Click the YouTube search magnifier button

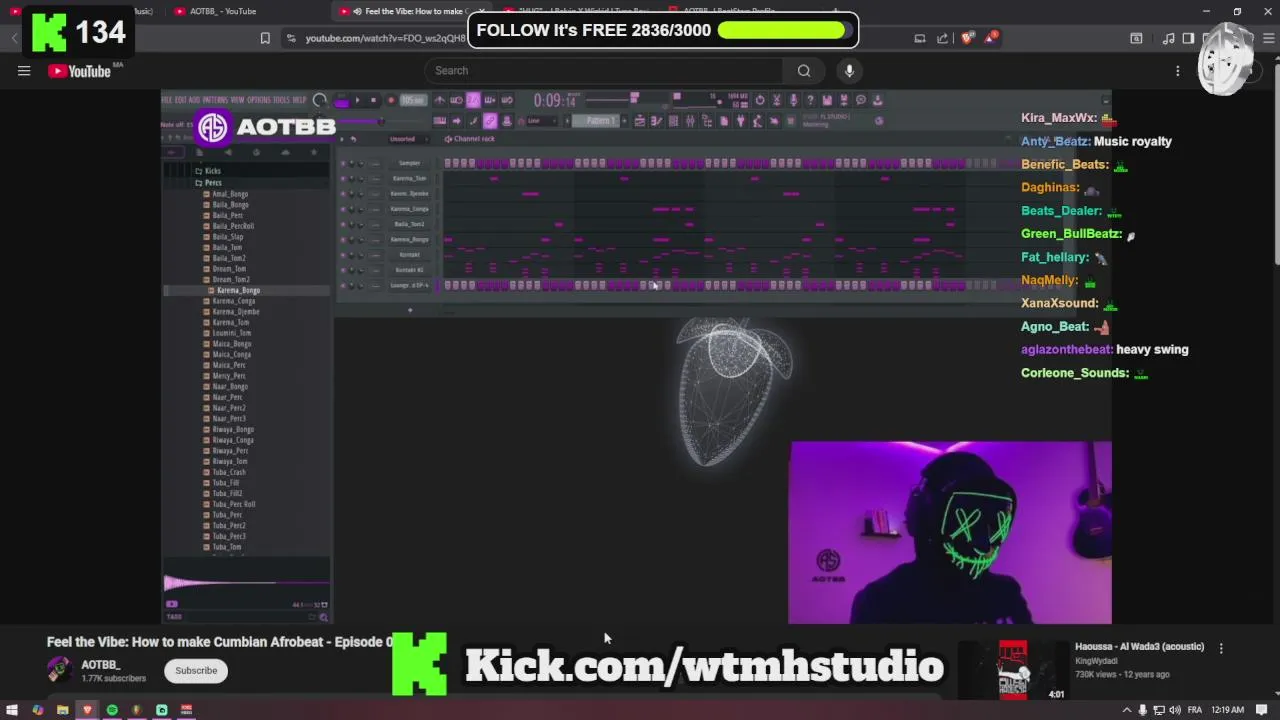[804, 71]
